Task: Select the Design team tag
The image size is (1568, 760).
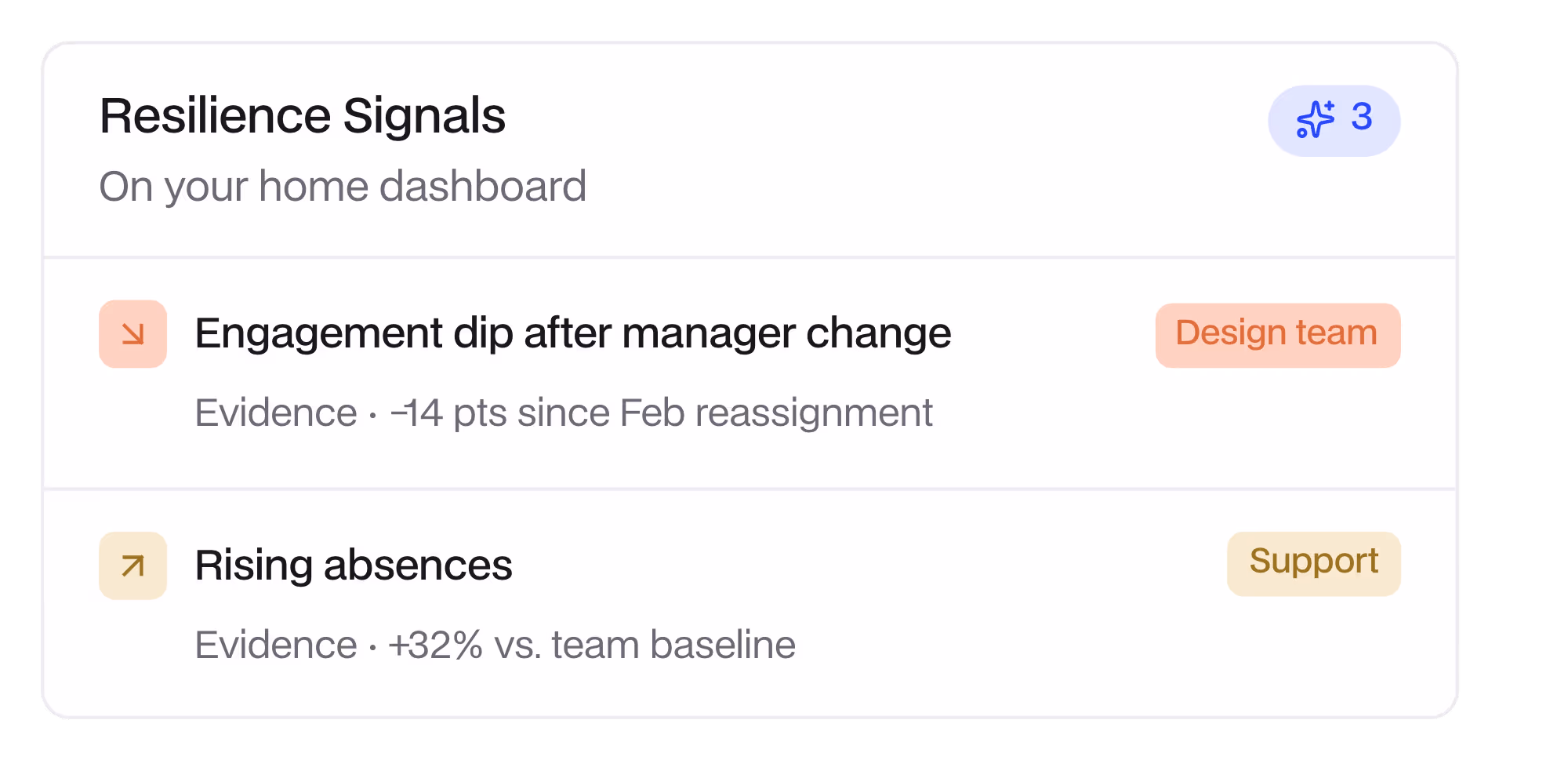Action: (x=1278, y=335)
